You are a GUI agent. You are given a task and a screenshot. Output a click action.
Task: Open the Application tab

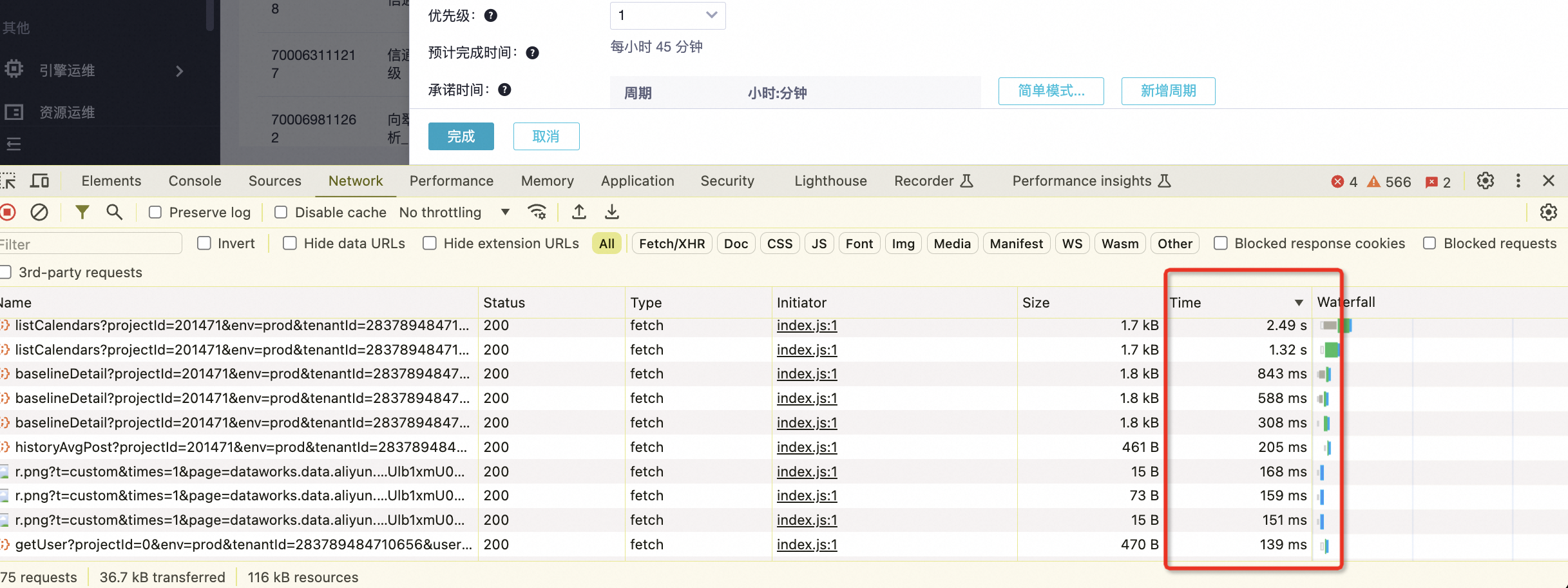pyautogui.click(x=638, y=181)
